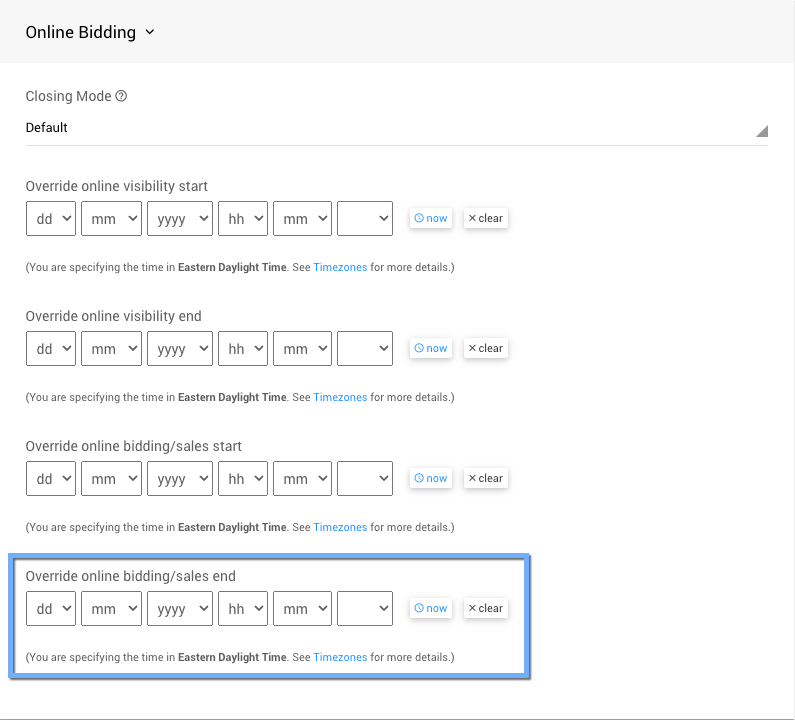Open the Closing Mode Default dropdown
Screen dimensions: 795x720
point(396,129)
